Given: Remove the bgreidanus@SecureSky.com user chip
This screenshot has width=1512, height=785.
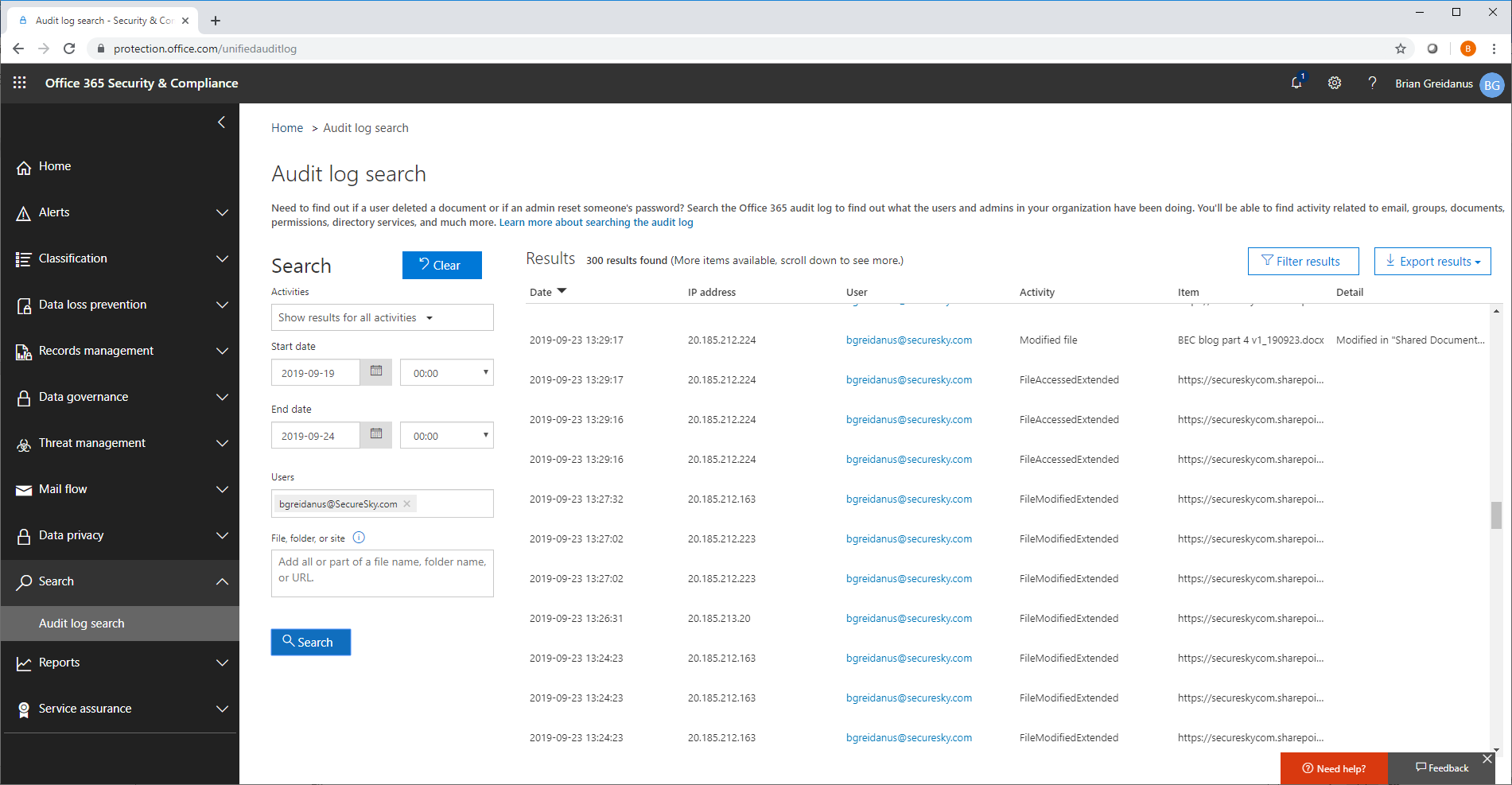Looking at the screenshot, I should coord(406,503).
